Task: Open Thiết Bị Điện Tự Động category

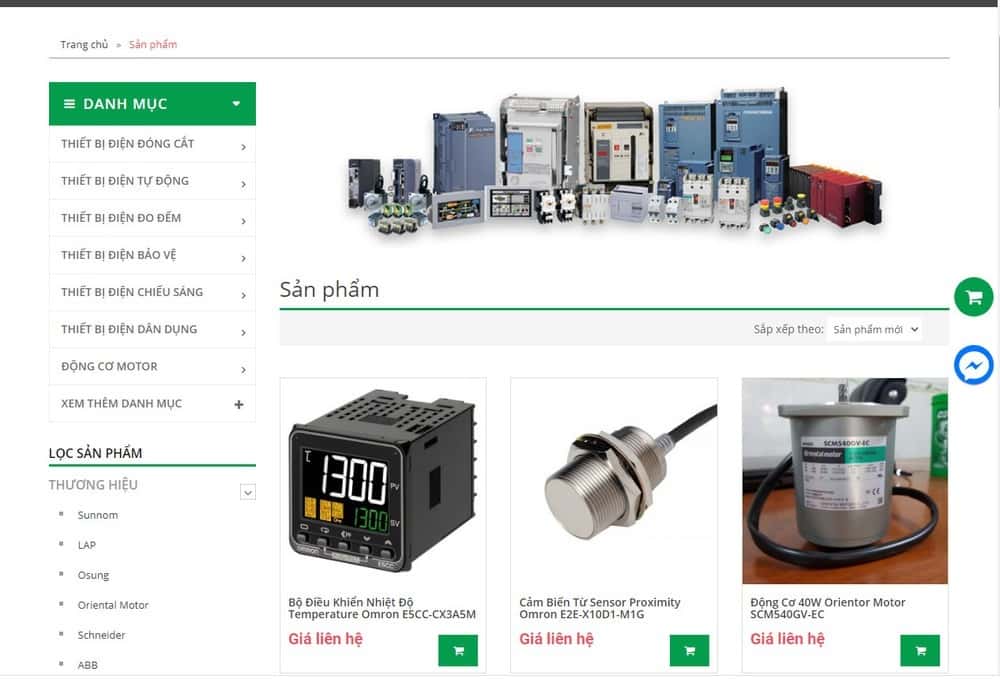Action: pyautogui.click(x=125, y=181)
